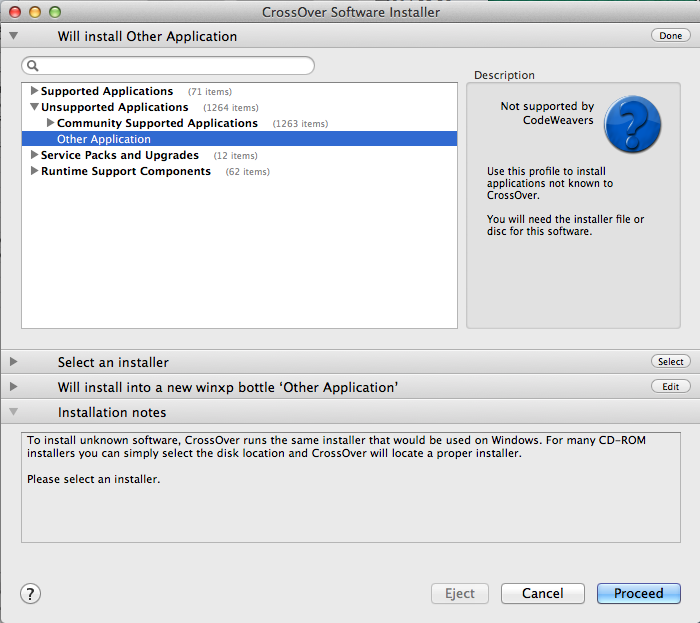
Task: Click the search magnifier icon
Action: click(33, 66)
